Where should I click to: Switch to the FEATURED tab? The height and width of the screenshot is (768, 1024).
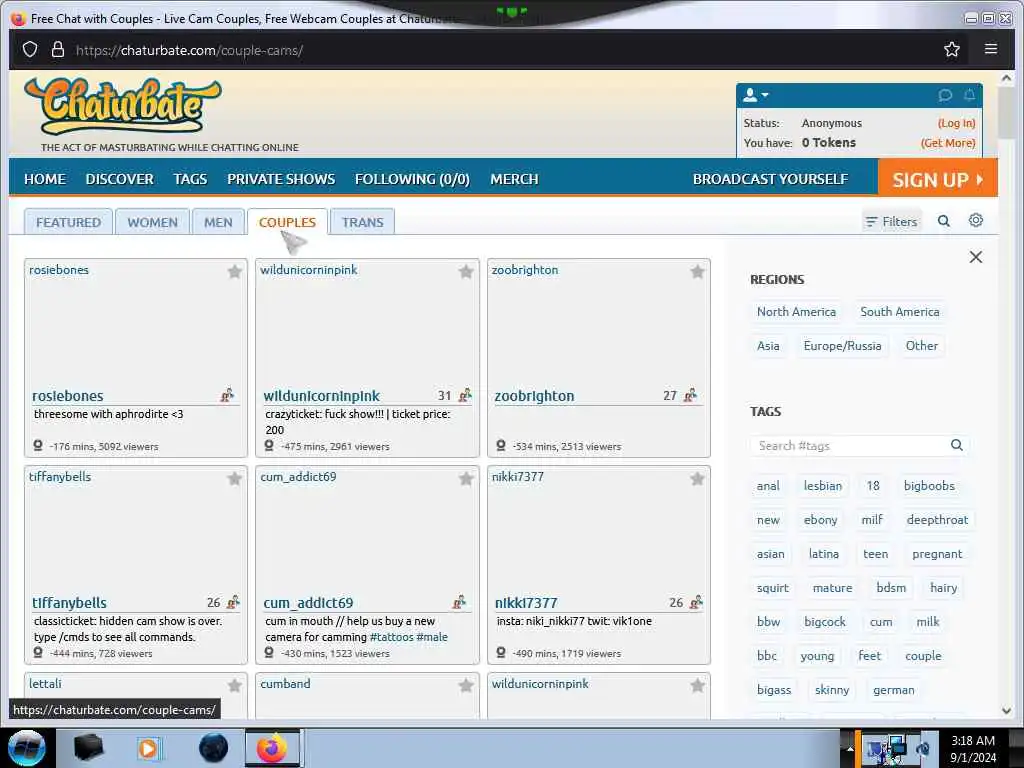coord(69,222)
